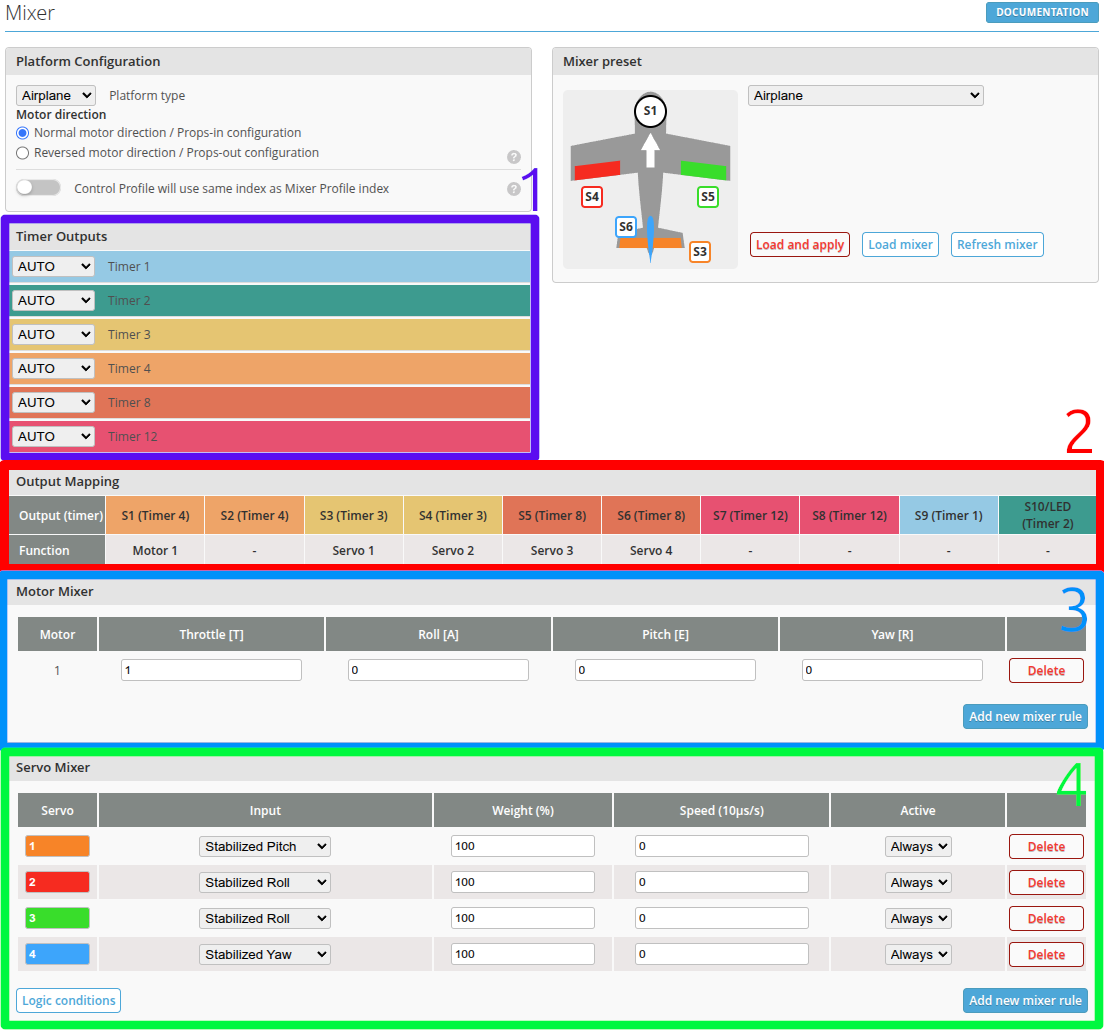This screenshot has width=1104, height=1032.
Task: Open the Platform type Airplane dropdown
Action: (x=56, y=95)
